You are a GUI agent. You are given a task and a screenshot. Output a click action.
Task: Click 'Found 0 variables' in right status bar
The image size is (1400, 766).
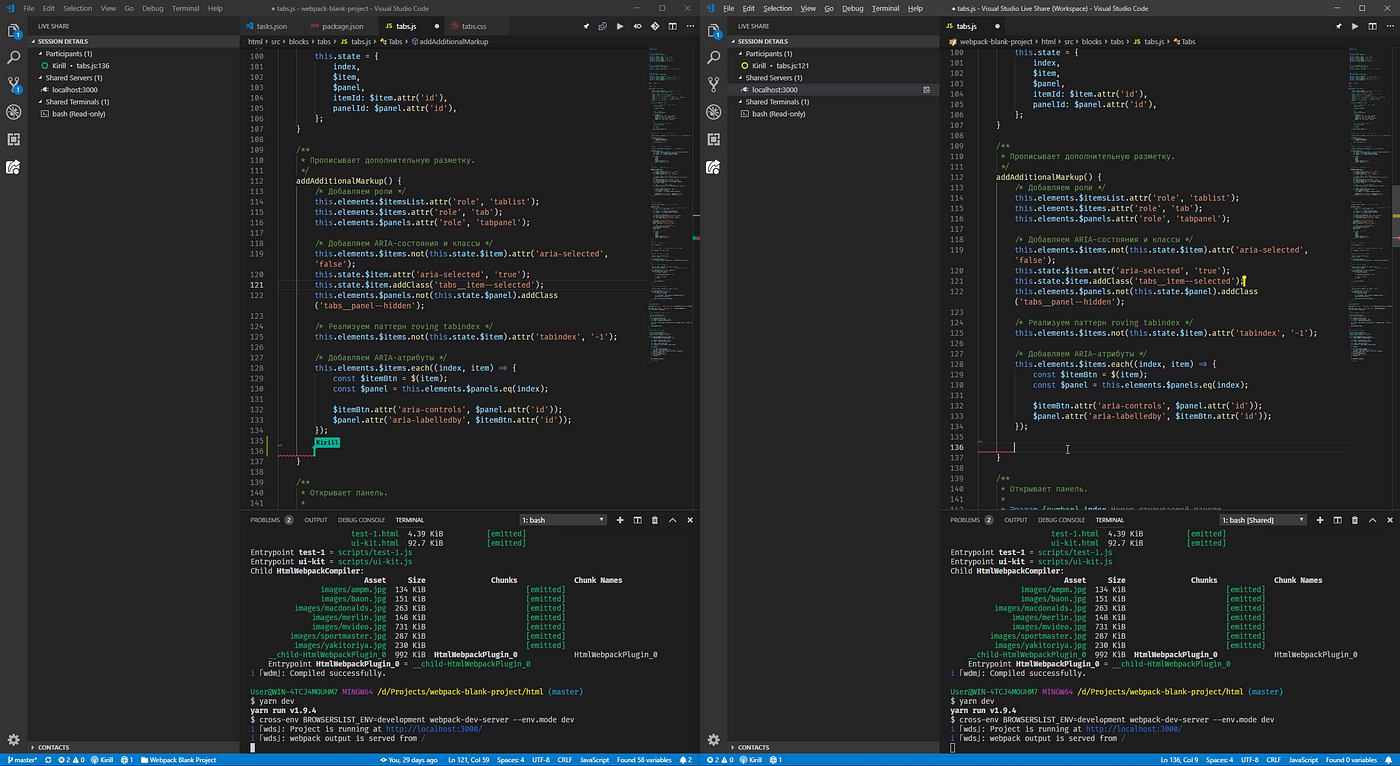click(x=1349, y=760)
